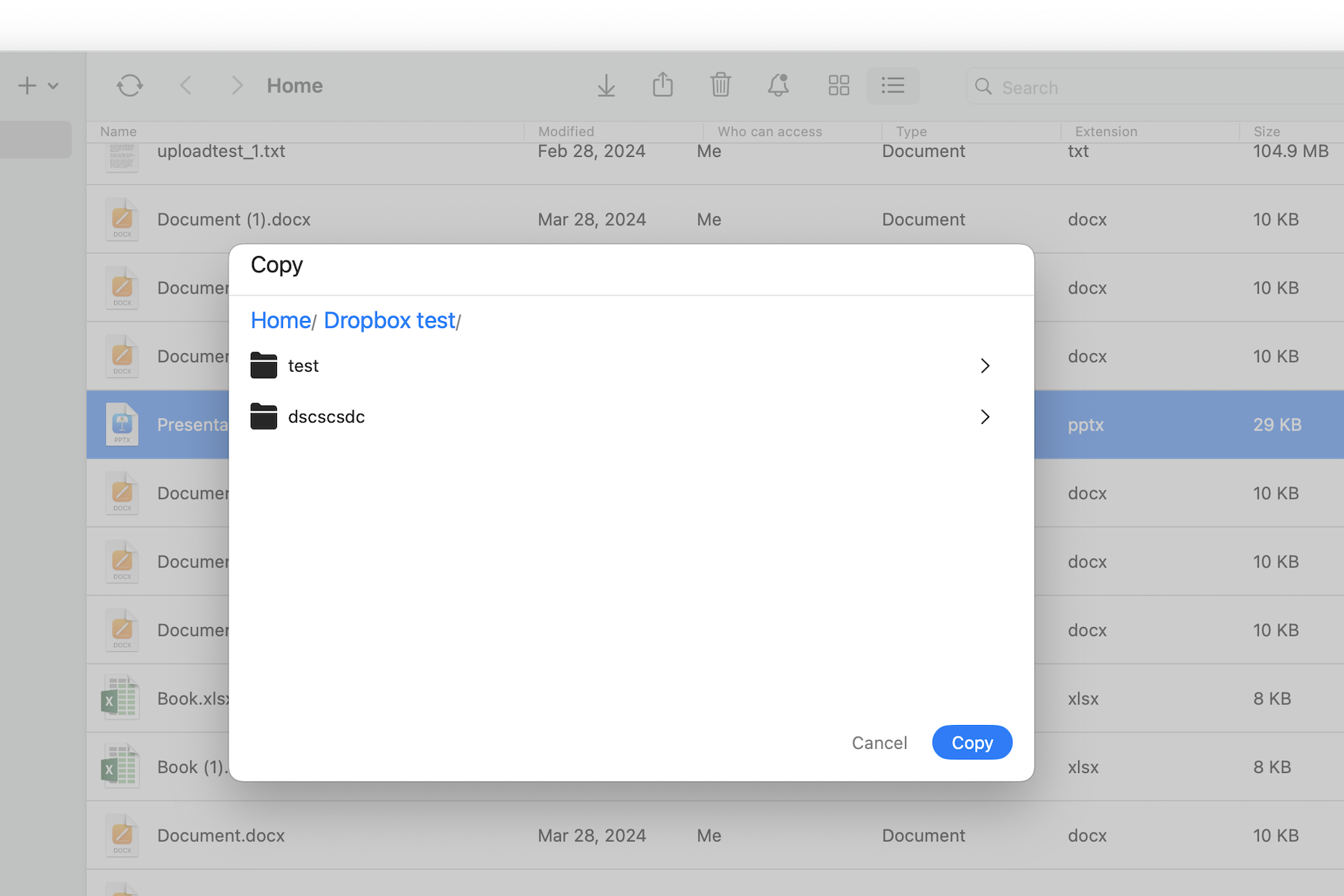Click Home in the breadcrumb path
Viewport: 1344px width, 896px height.
(x=281, y=320)
